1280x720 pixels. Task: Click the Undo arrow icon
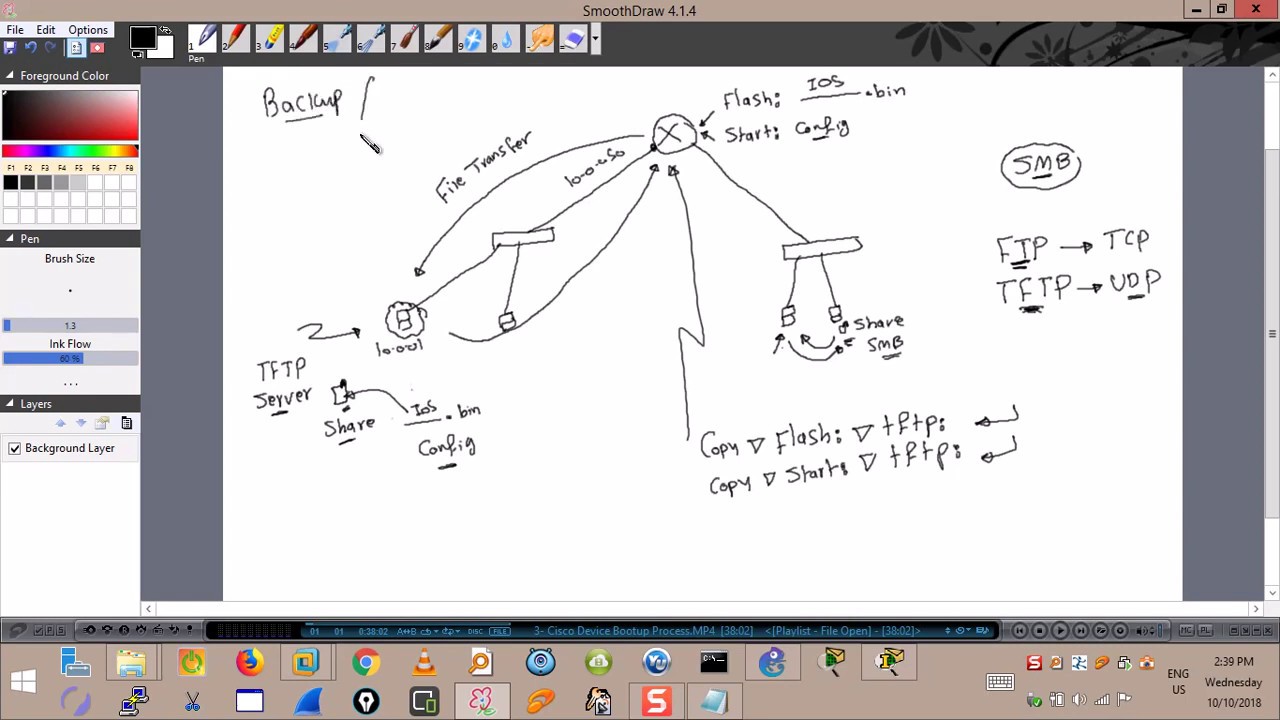tap(31, 47)
